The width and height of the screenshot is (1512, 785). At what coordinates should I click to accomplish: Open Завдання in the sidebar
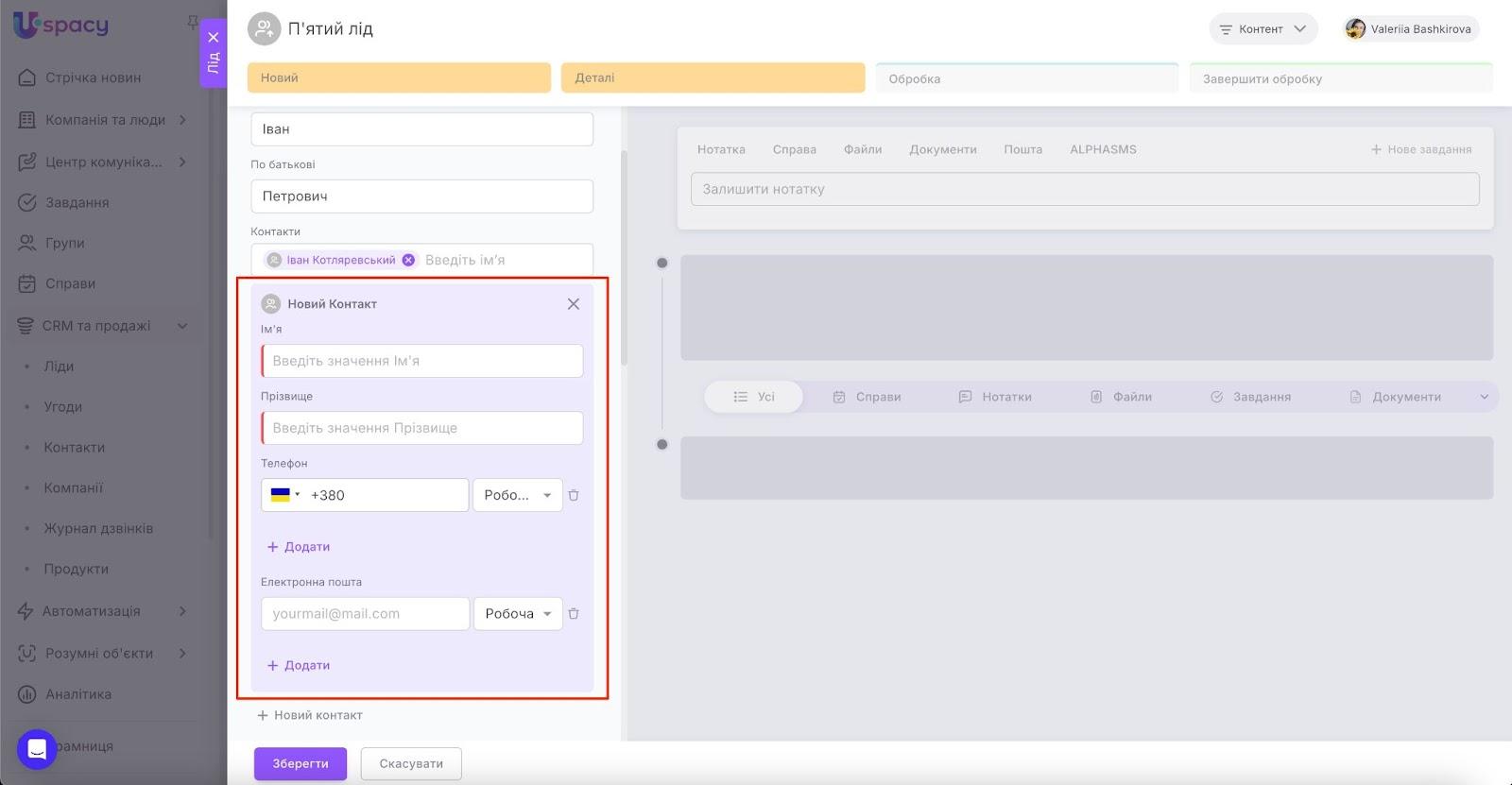click(77, 202)
